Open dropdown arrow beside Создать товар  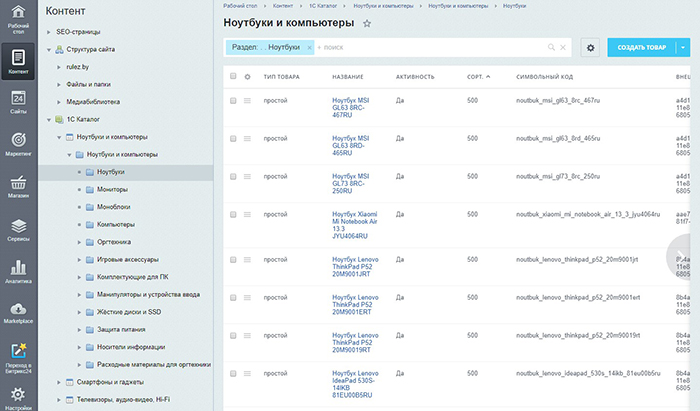point(683,47)
